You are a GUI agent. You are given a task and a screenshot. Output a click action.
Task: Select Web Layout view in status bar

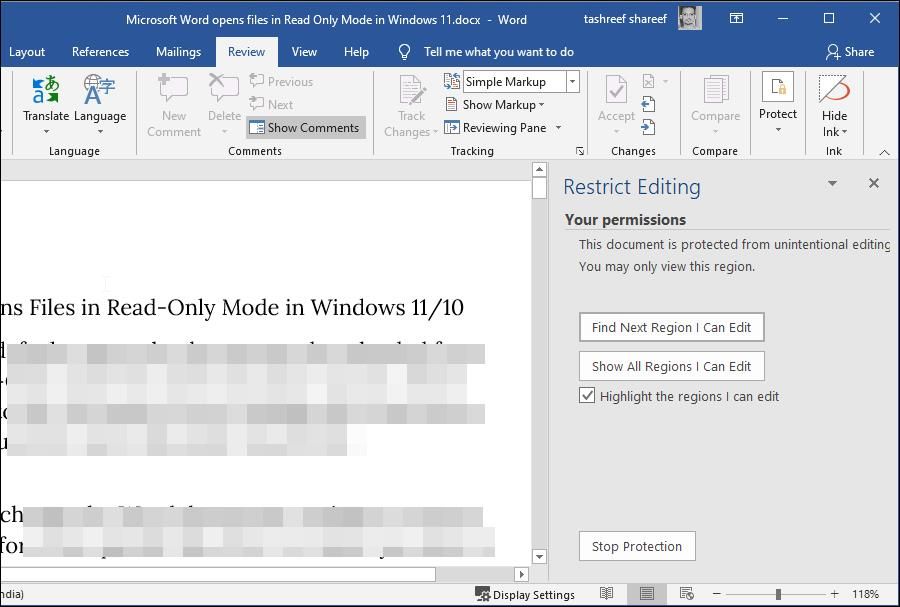686,594
